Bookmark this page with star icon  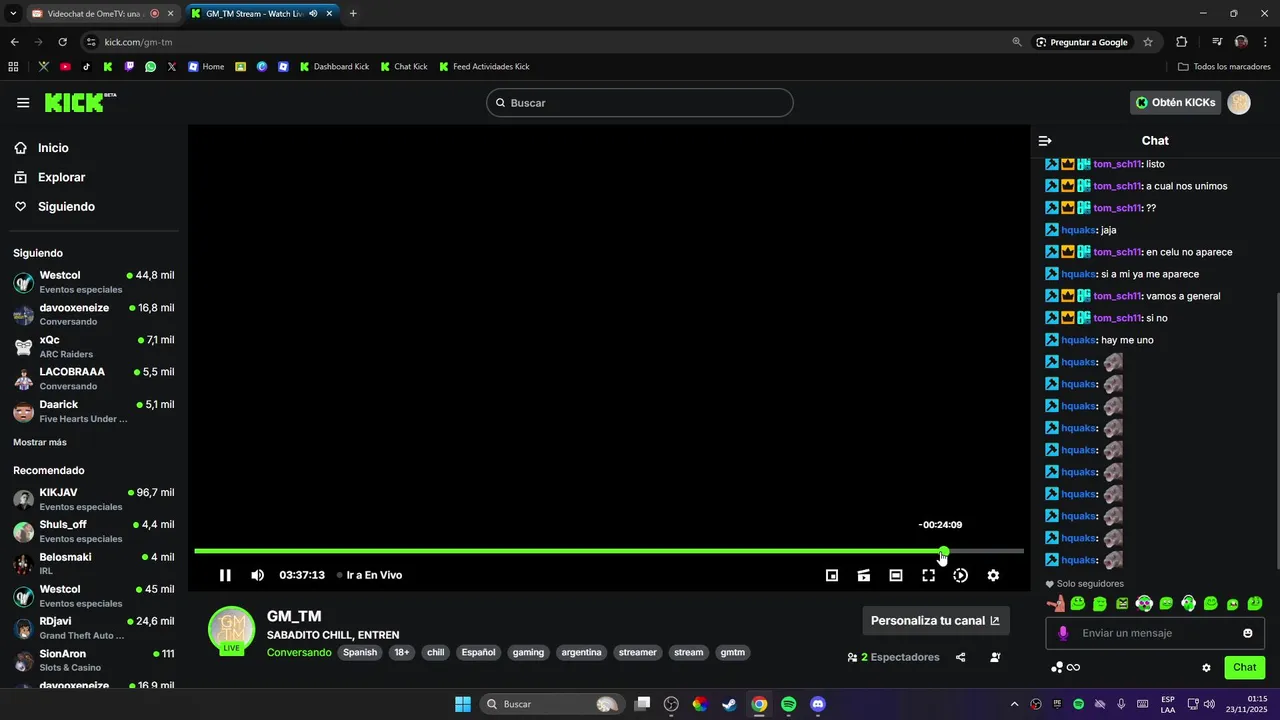(x=1148, y=42)
